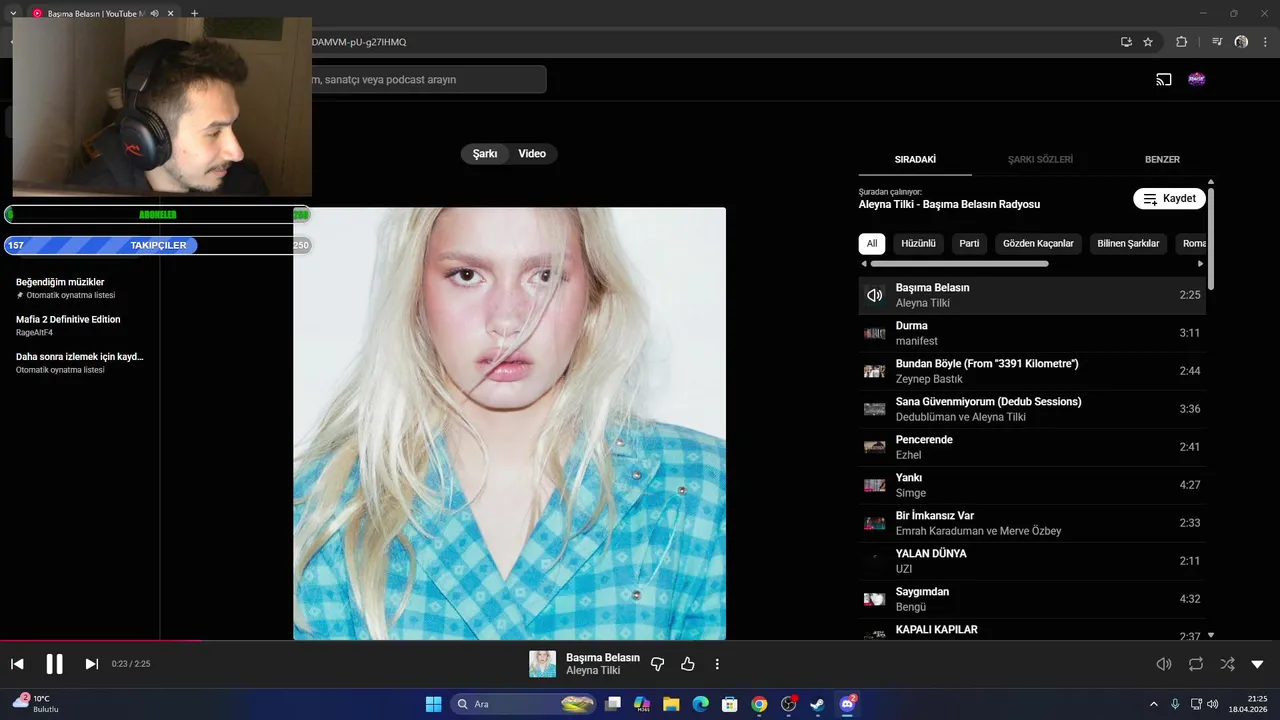Open Steam from taskbar

pos(817,704)
